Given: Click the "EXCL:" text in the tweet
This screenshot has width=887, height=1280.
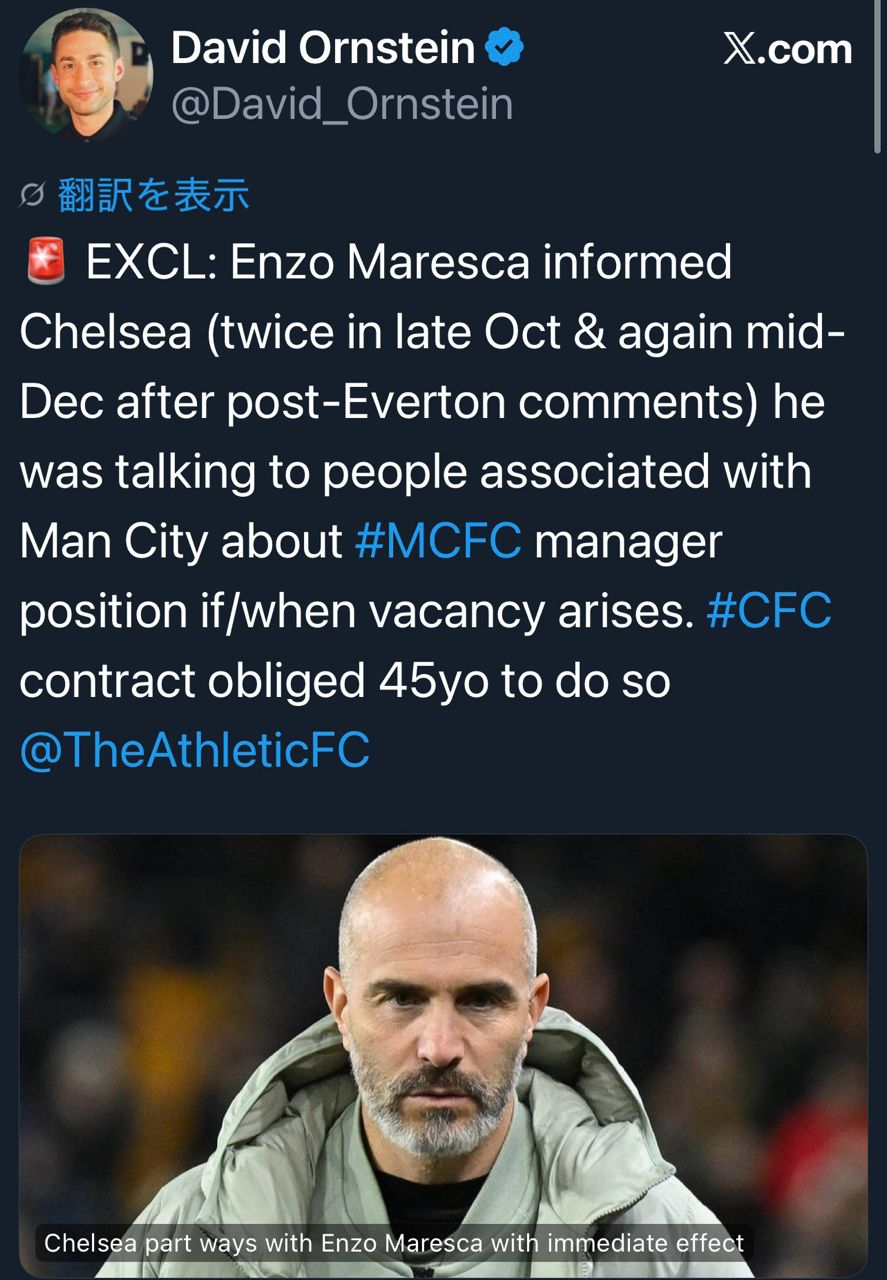Looking at the screenshot, I should pos(150,263).
